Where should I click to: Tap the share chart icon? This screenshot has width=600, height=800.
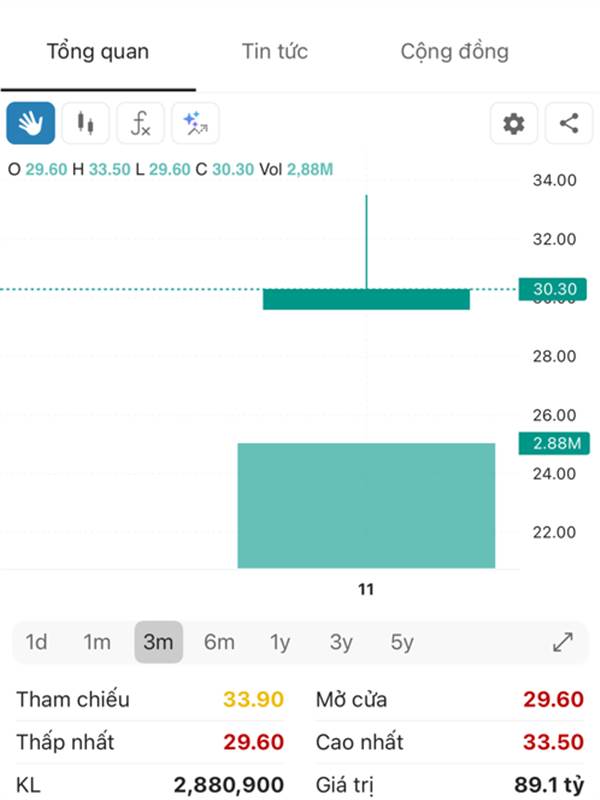coord(569,124)
